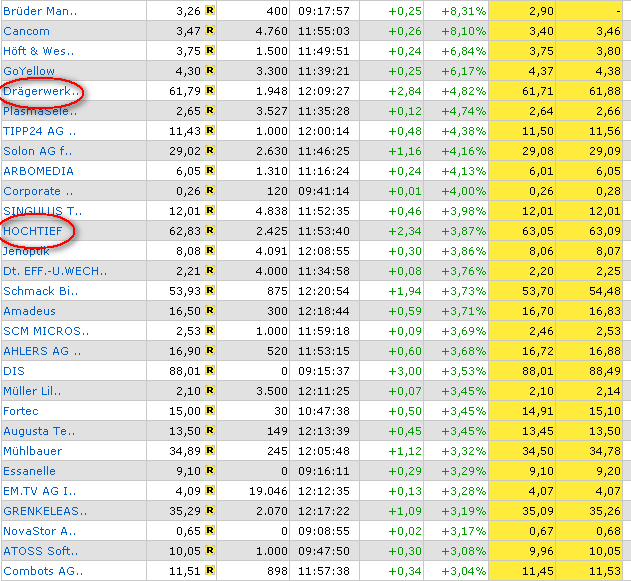The width and height of the screenshot is (631, 581).
Task: Click the R realtime icon in Solon AG row
Action: pos(210,150)
